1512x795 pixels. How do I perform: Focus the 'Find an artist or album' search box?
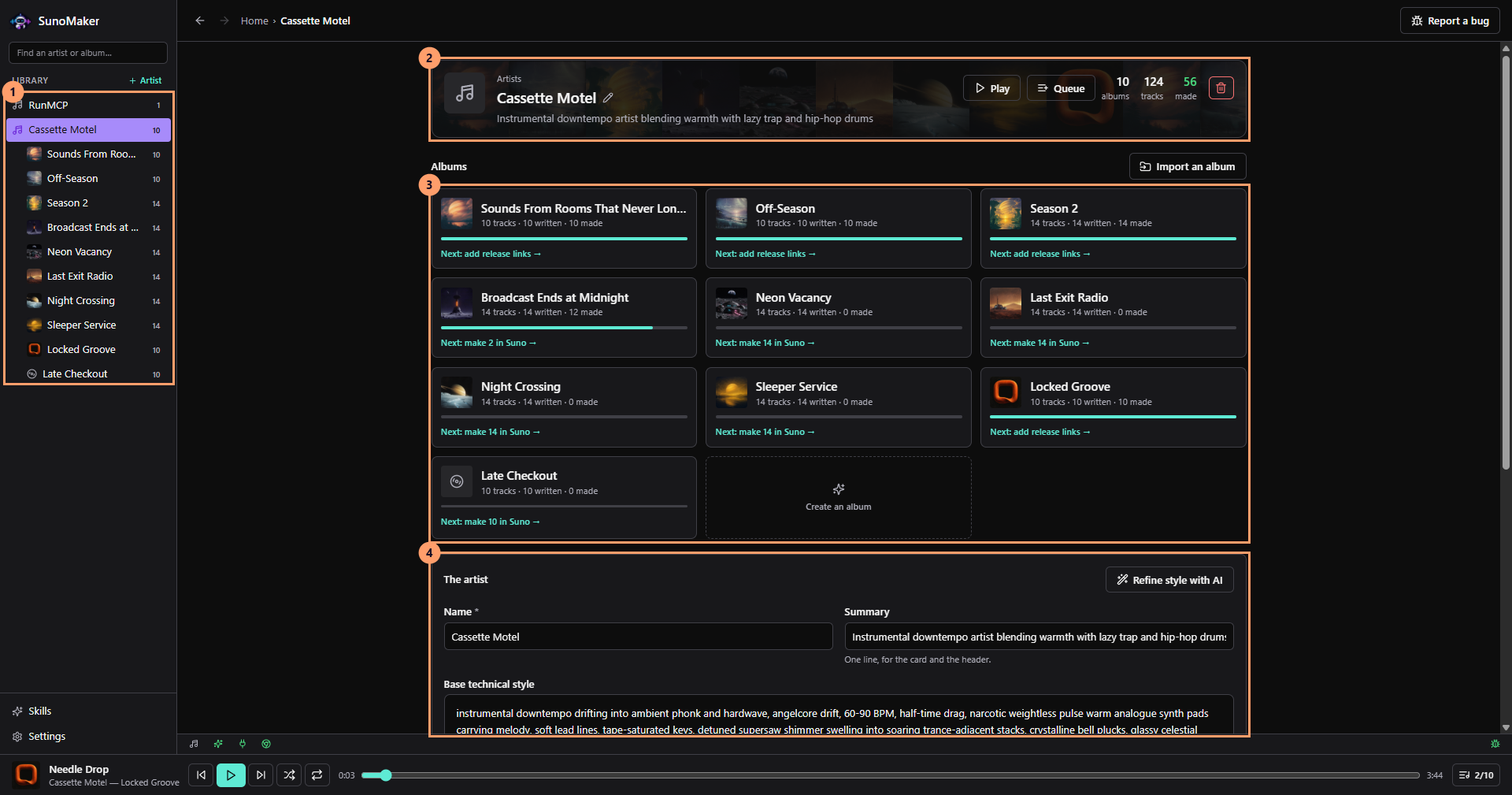pos(88,53)
